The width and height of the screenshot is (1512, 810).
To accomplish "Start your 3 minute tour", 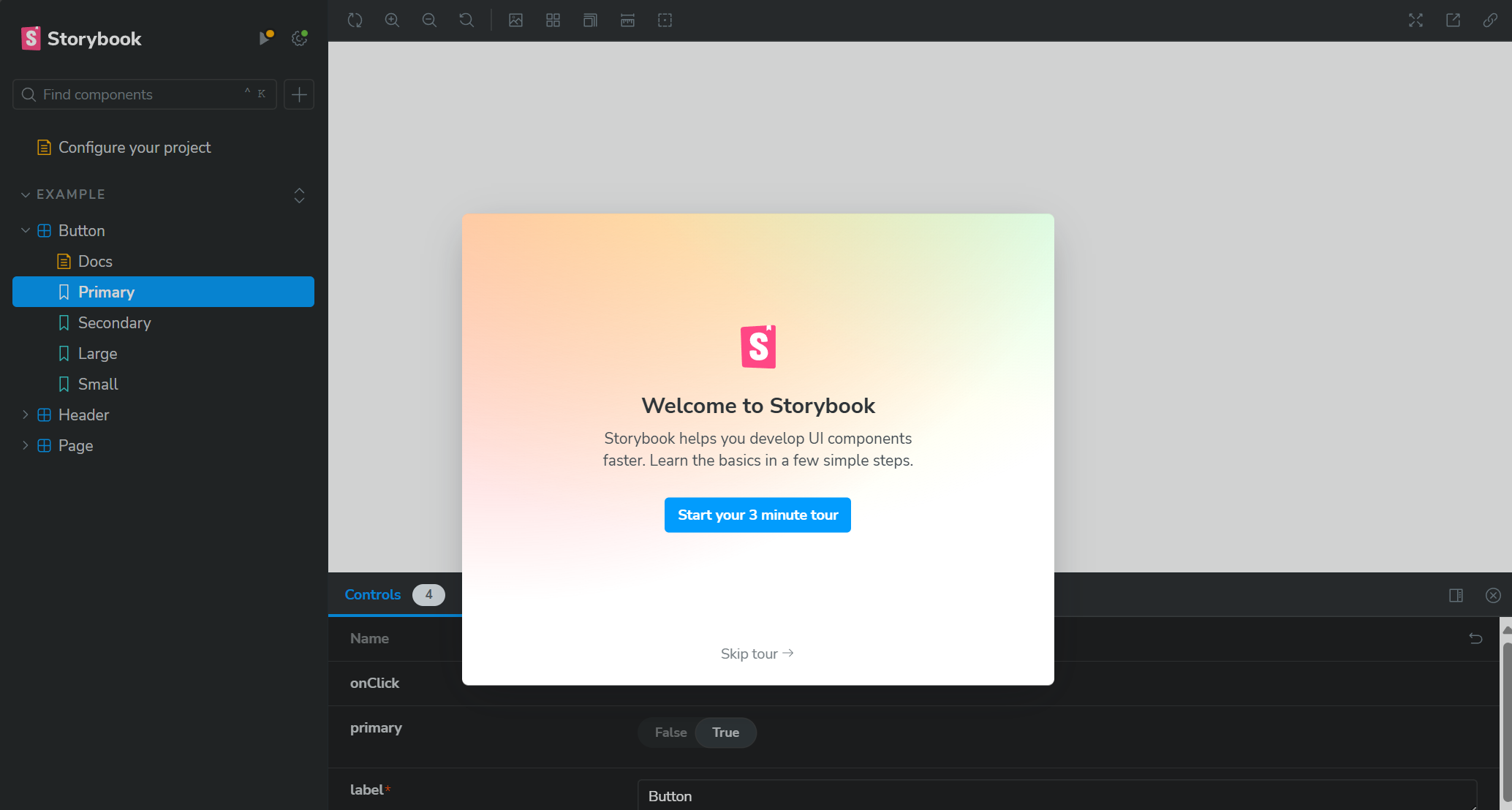I will click(x=757, y=515).
